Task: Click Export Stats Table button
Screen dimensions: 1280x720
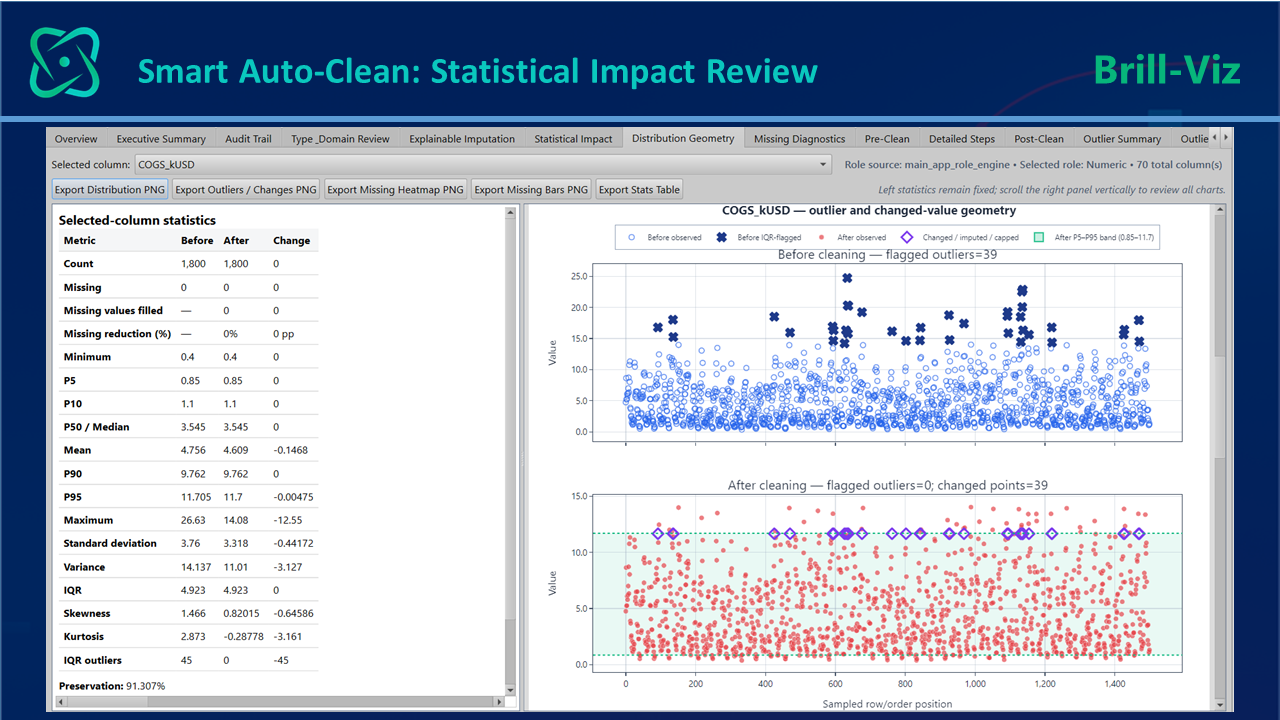Action: tap(640, 189)
